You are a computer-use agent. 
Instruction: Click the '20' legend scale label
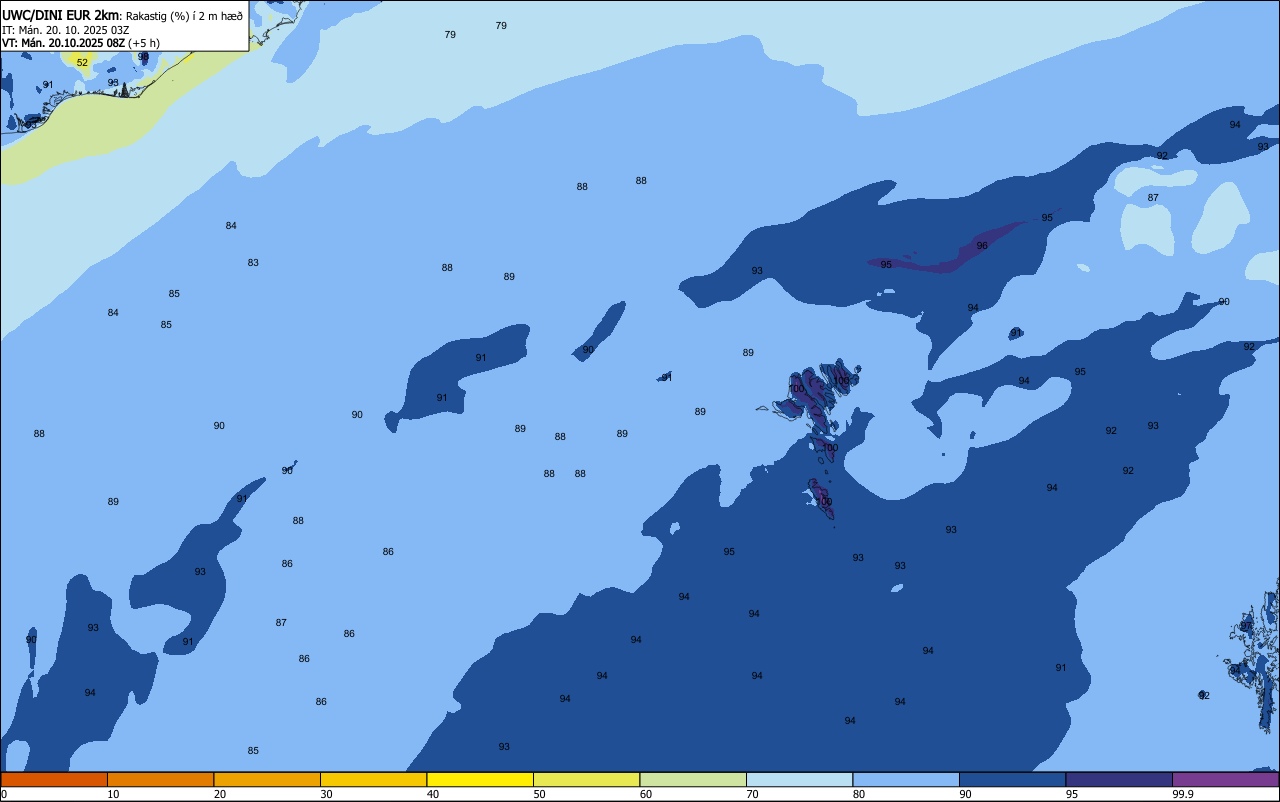pos(220,794)
